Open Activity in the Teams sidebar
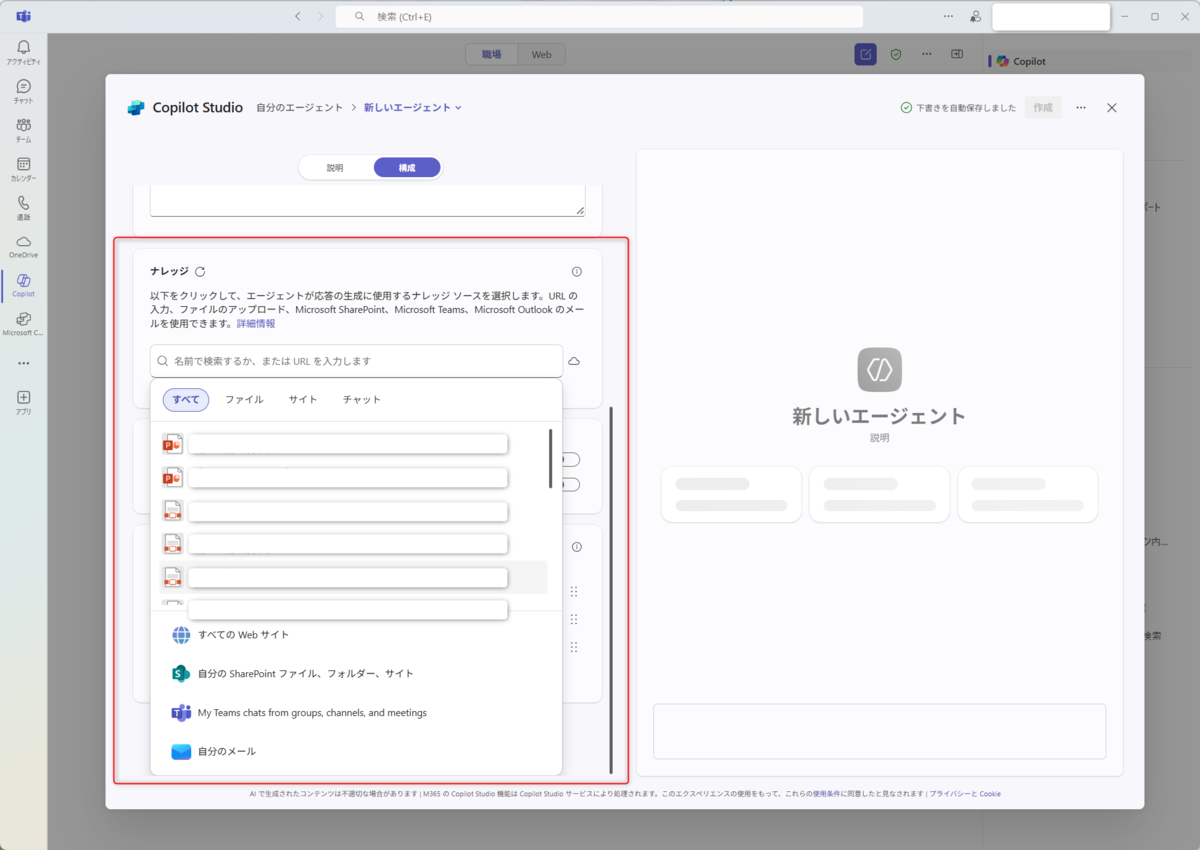The height and width of the screenshot is (850, 1200). [23, 52]
